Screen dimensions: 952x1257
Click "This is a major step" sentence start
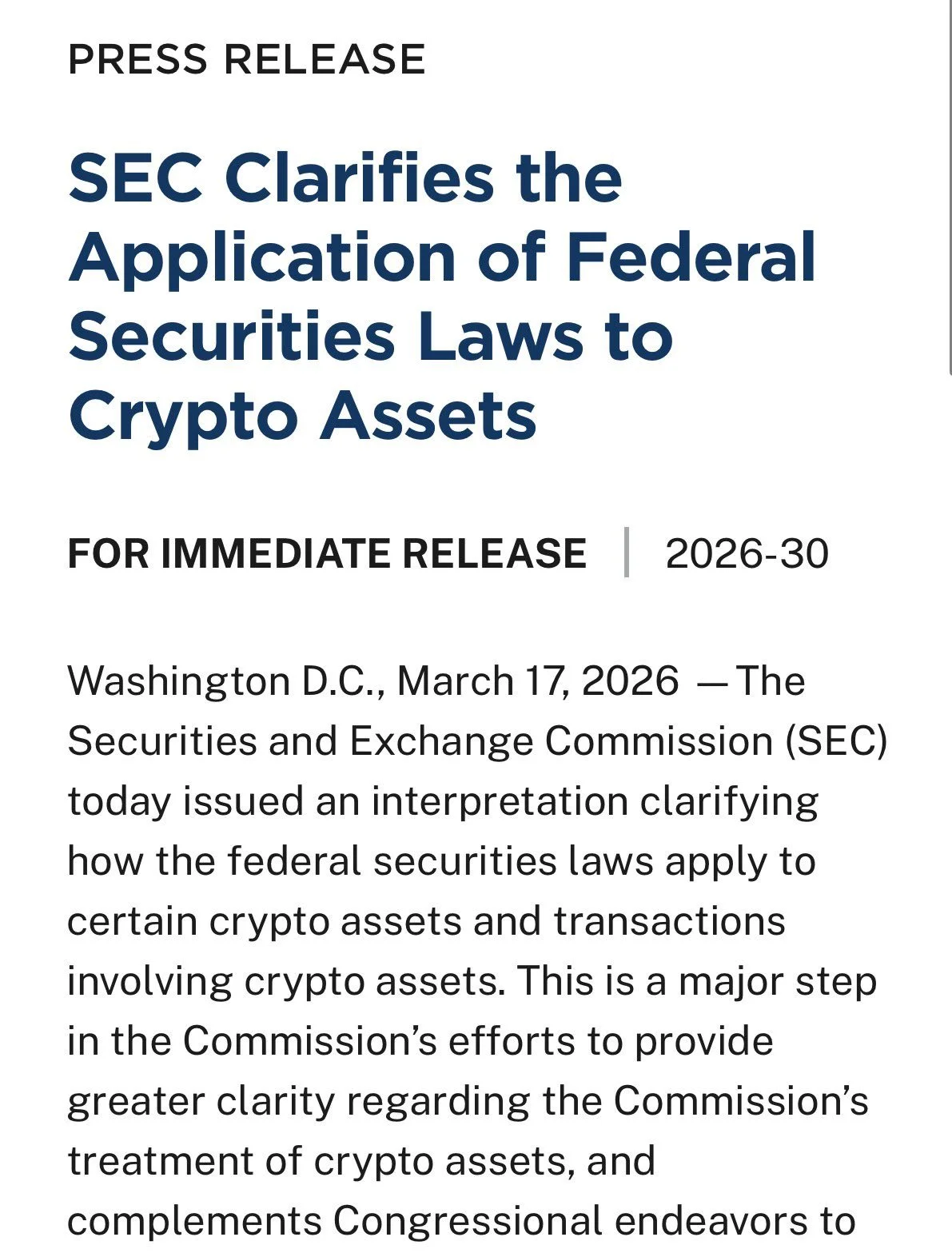pyautogui.click(x=697, y=981)
